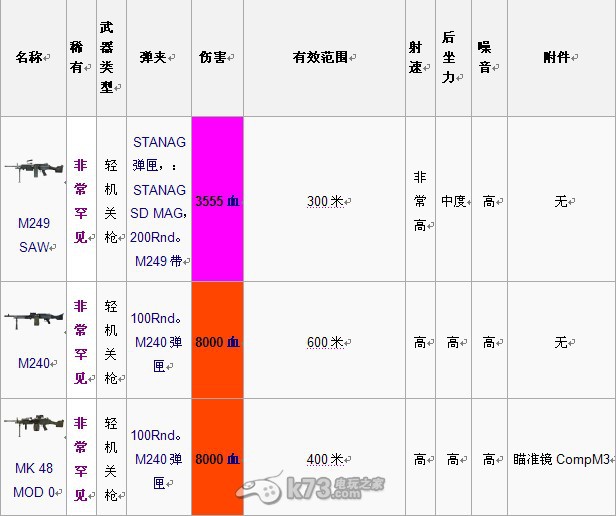Open the M240 weapon name link
Image resolution: width=616 pixels, height=516 pixels.
tap(33, 363)
